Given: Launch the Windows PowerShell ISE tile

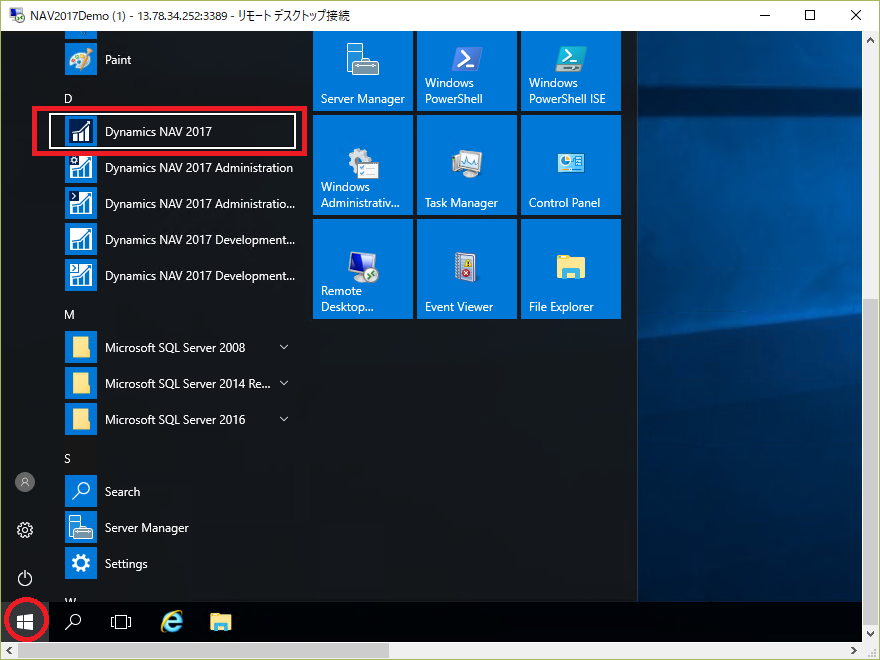Looking at the screenshot, I should (x=571, y=71).
